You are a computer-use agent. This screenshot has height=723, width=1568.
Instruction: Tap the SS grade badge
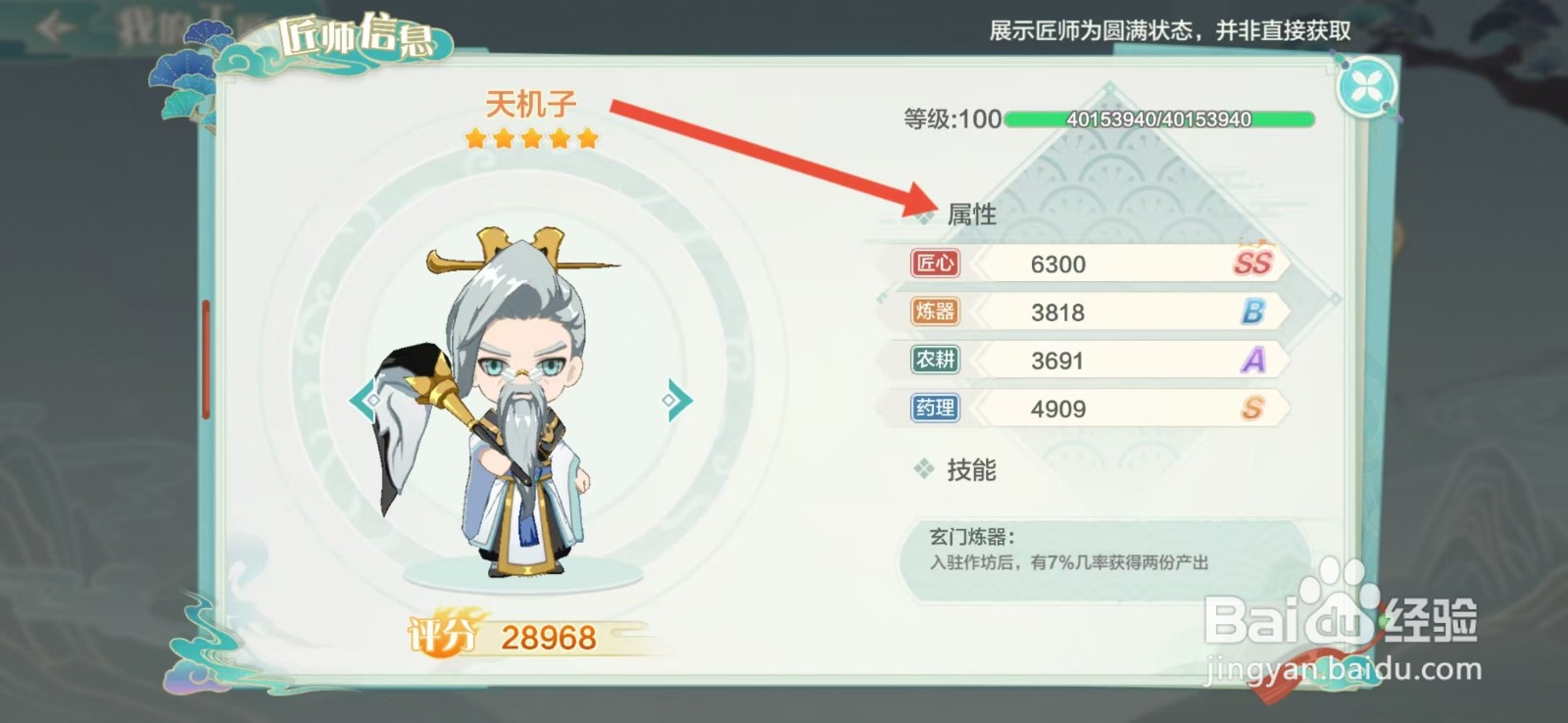click(1252, 262)
